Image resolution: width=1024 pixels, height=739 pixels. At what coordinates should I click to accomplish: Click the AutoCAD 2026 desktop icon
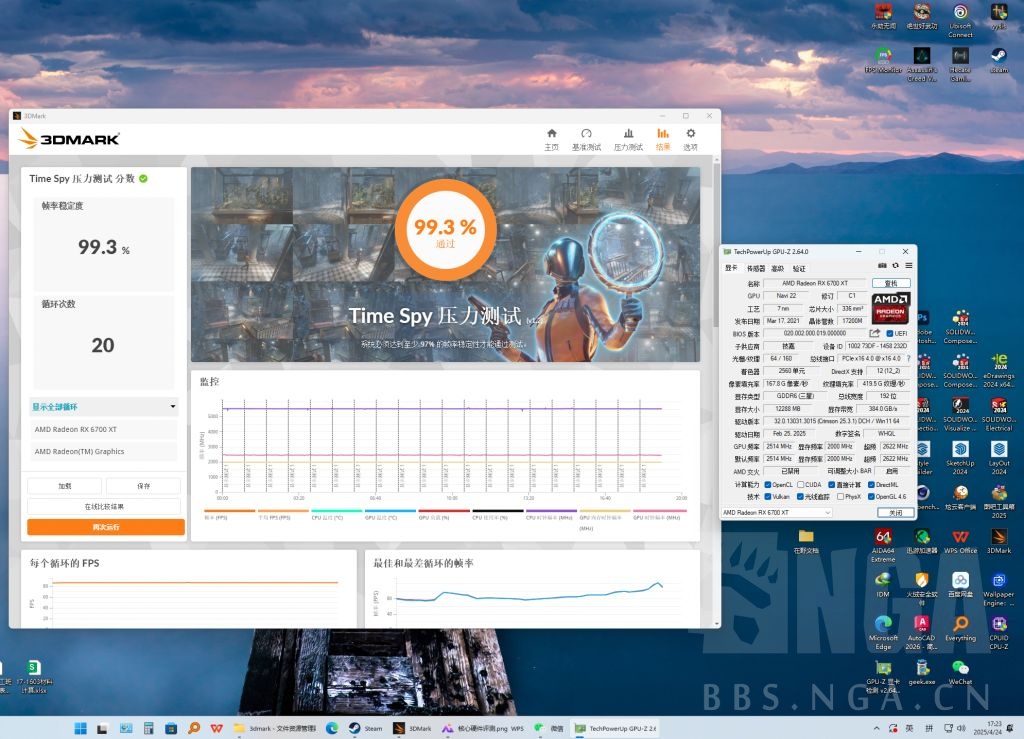point(921,633)
